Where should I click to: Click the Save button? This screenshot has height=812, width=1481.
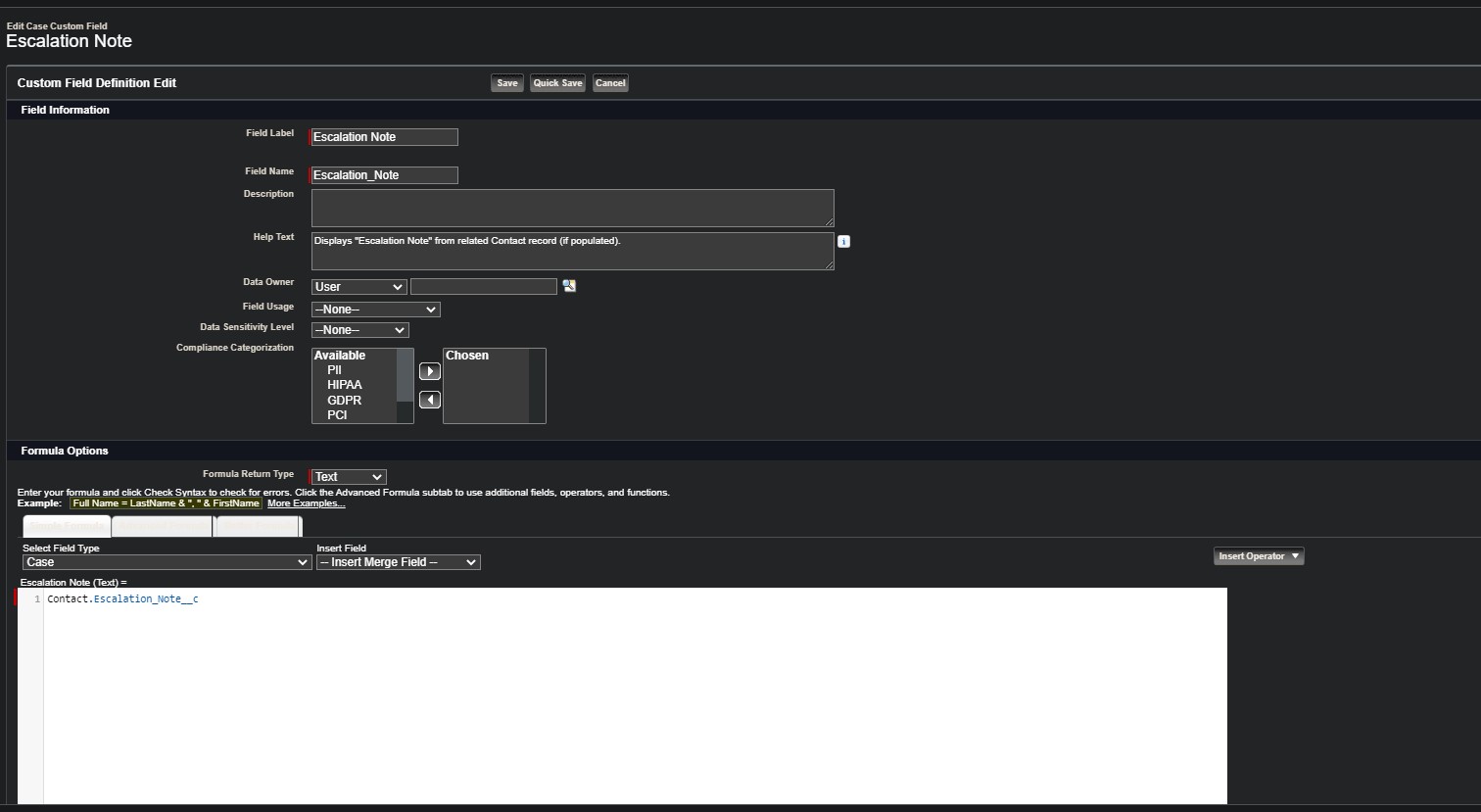[x=507, y=83]
